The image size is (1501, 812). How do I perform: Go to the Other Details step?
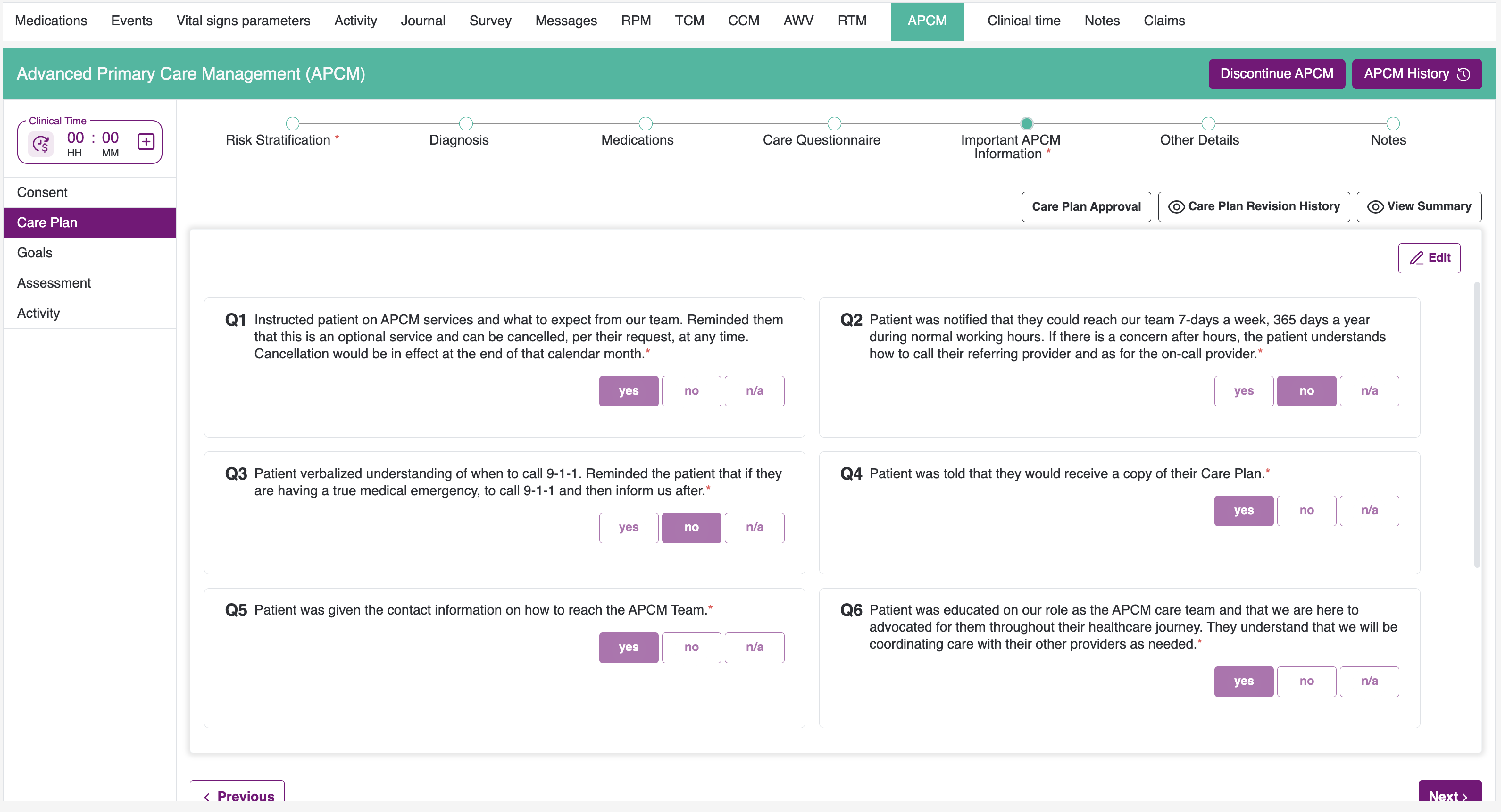[x=1208, y=124]
